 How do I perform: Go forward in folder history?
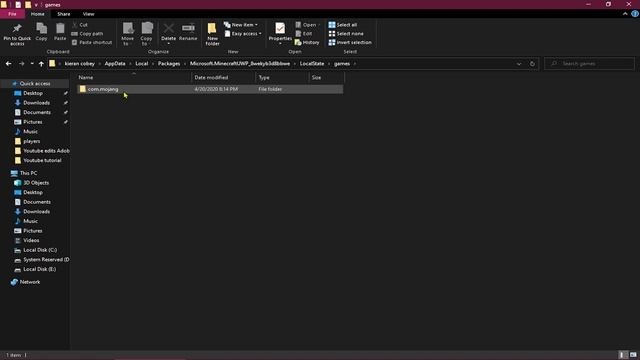(22, 64)
